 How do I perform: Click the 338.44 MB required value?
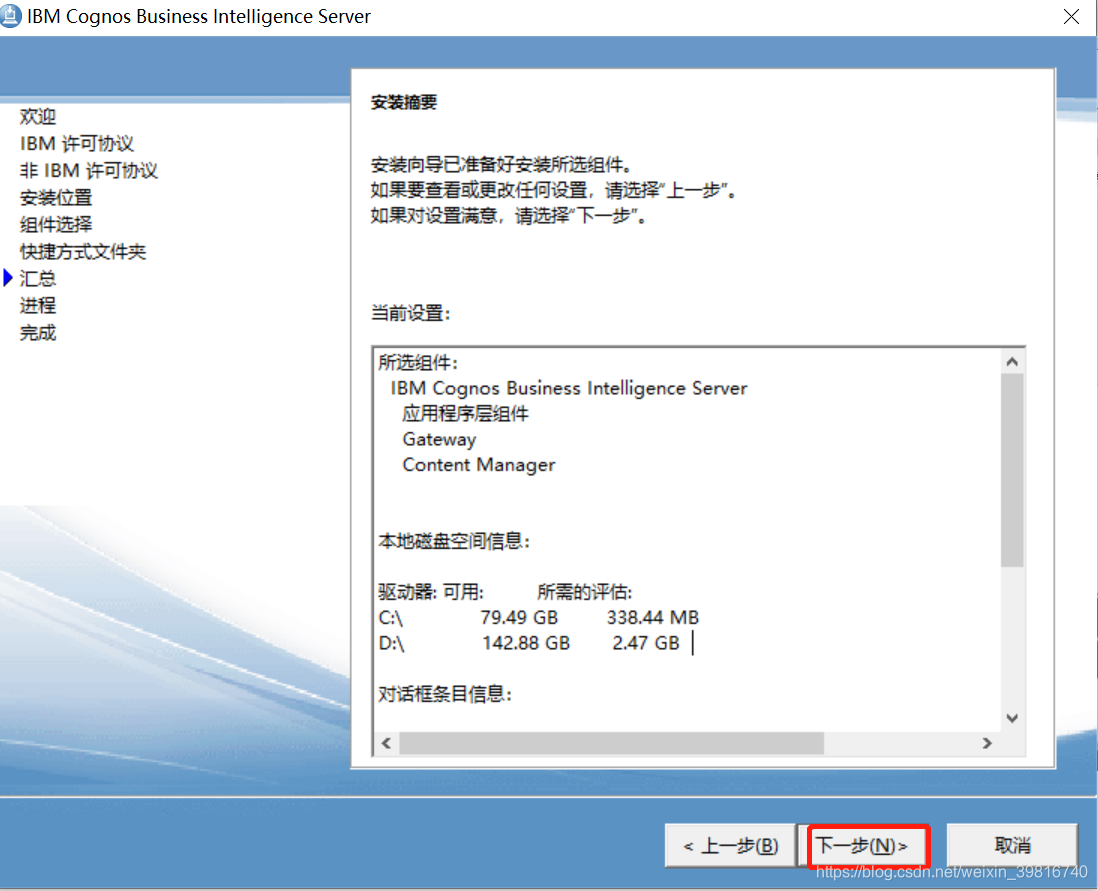click(x=653, y=617)
